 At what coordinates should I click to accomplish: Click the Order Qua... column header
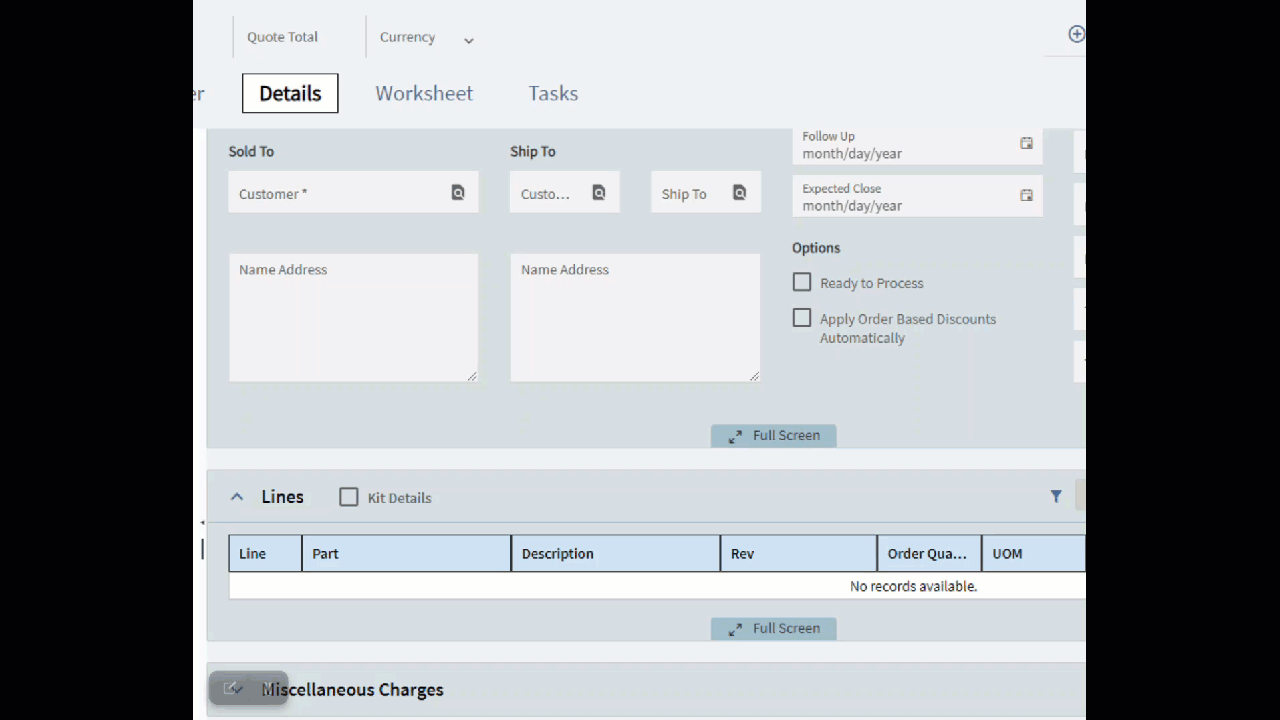[929, 553]
